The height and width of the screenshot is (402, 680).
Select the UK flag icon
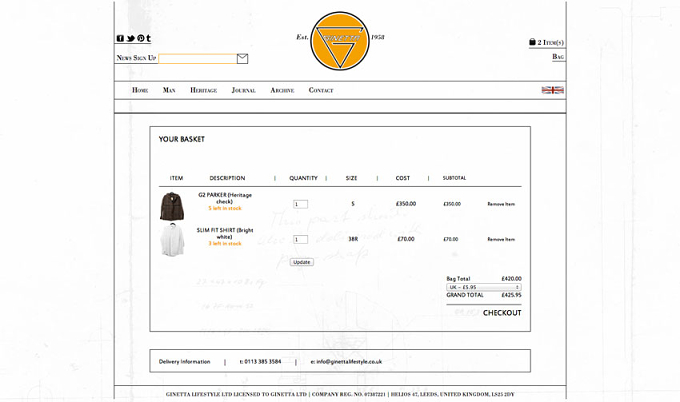click(552, 90)
